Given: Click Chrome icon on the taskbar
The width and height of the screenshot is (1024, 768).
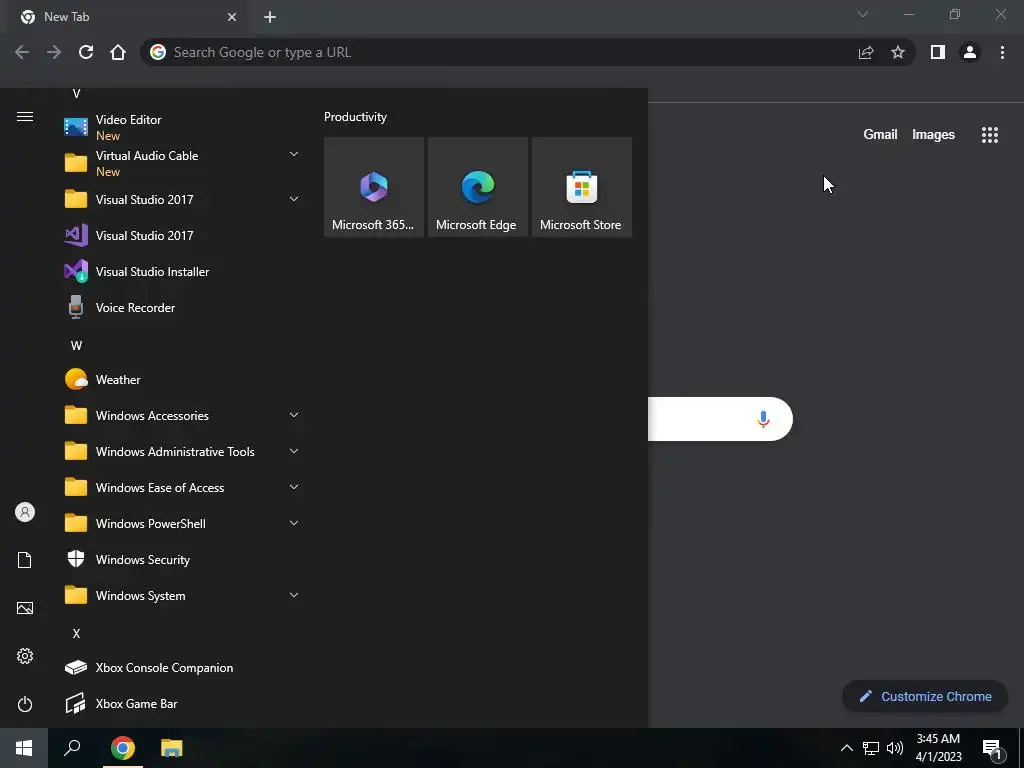Looking at the screenshot, I should (123, 748).
